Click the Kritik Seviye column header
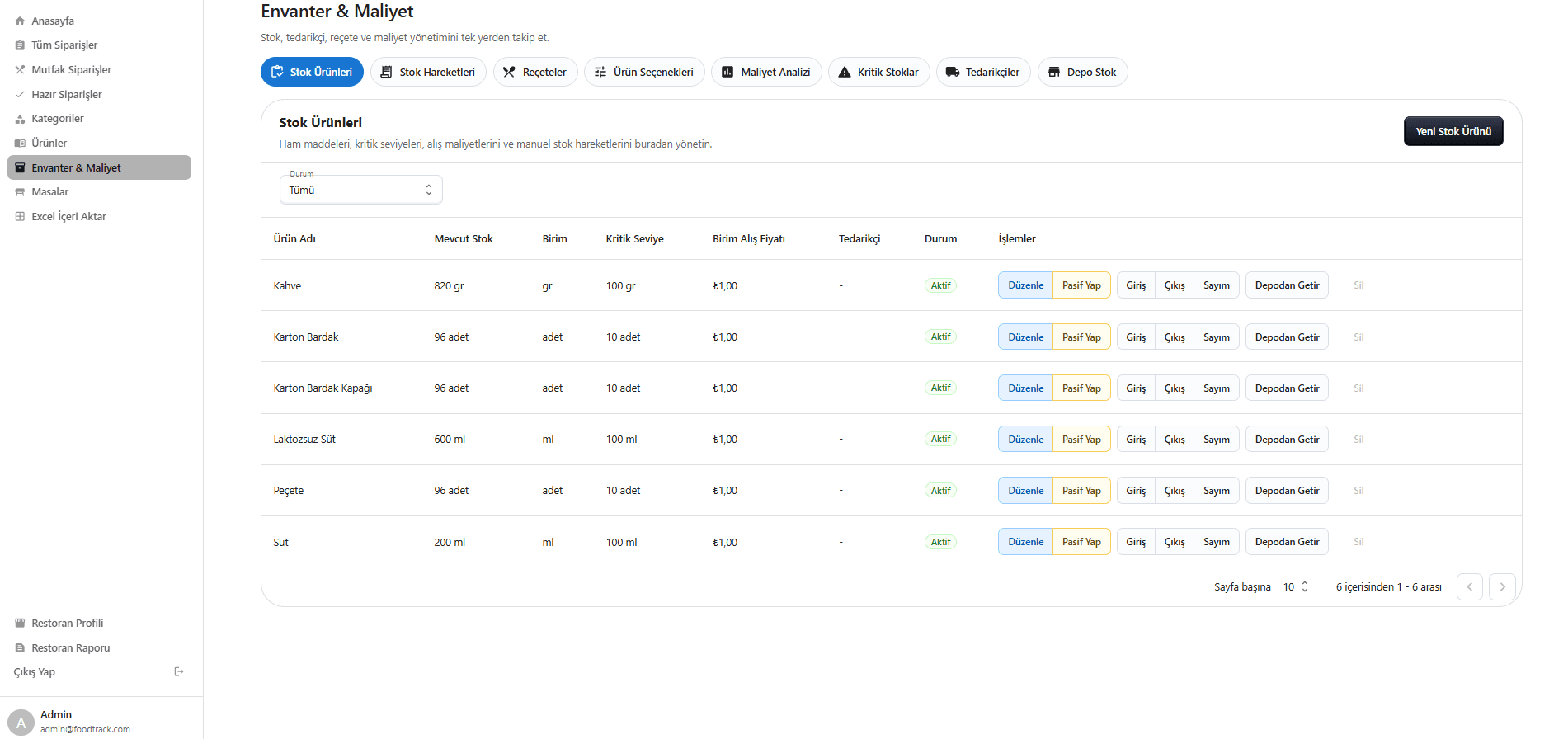The image size is (1568, 739). coord(634,239)
